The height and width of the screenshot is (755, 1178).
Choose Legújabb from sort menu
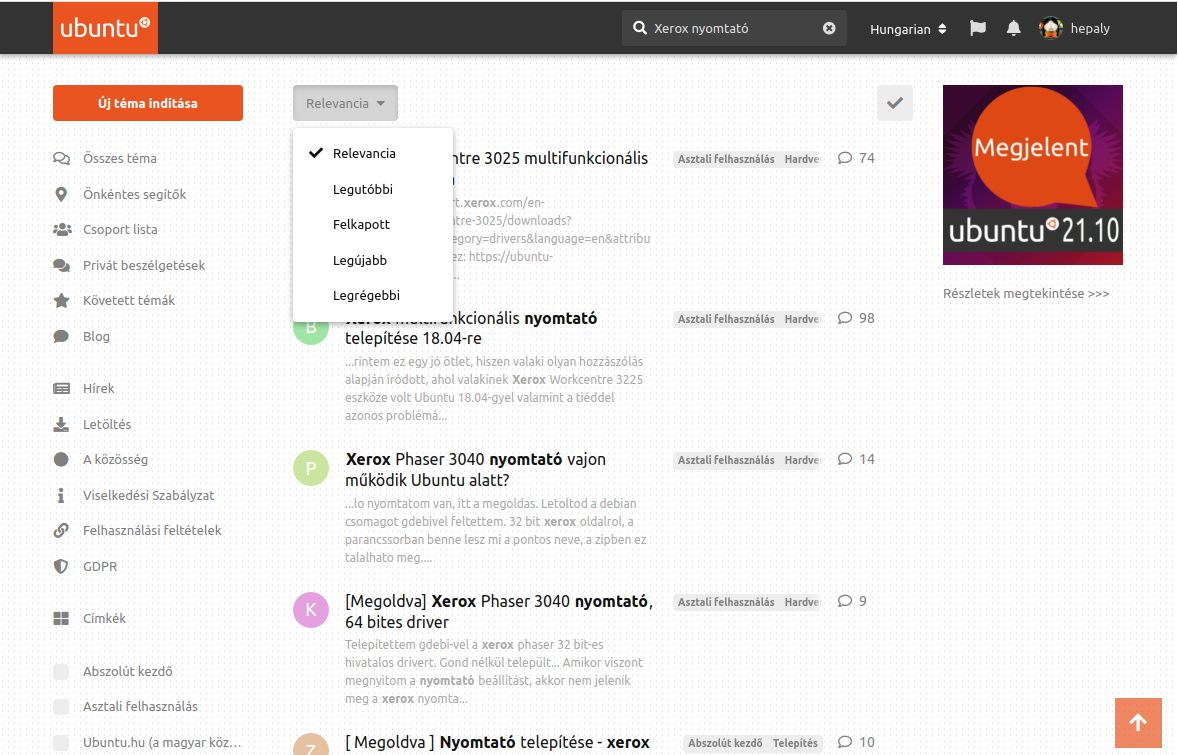(x=360, y=260)
